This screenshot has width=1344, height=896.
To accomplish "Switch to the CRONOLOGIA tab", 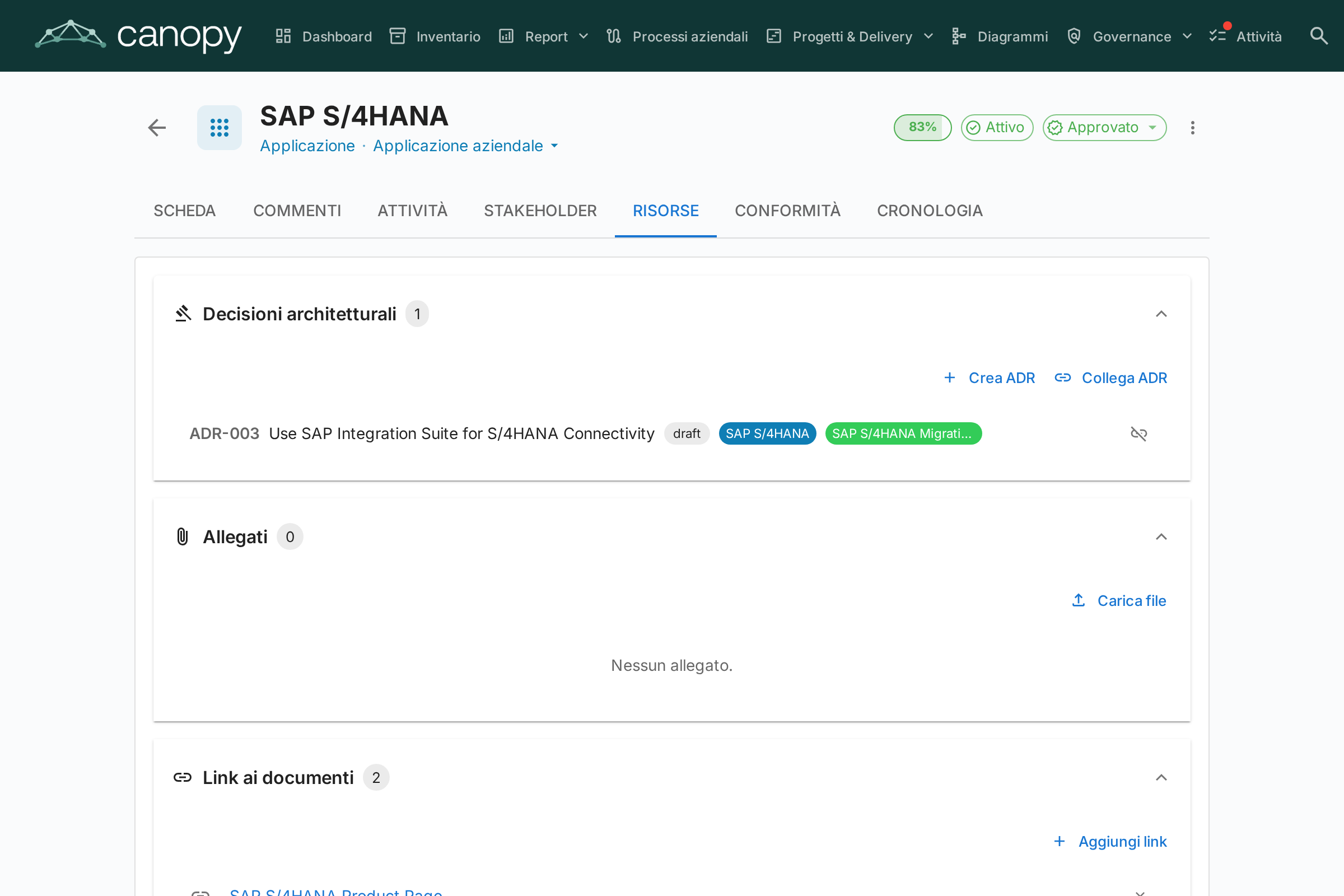I will pyautogui.click(x=930, y=211).
